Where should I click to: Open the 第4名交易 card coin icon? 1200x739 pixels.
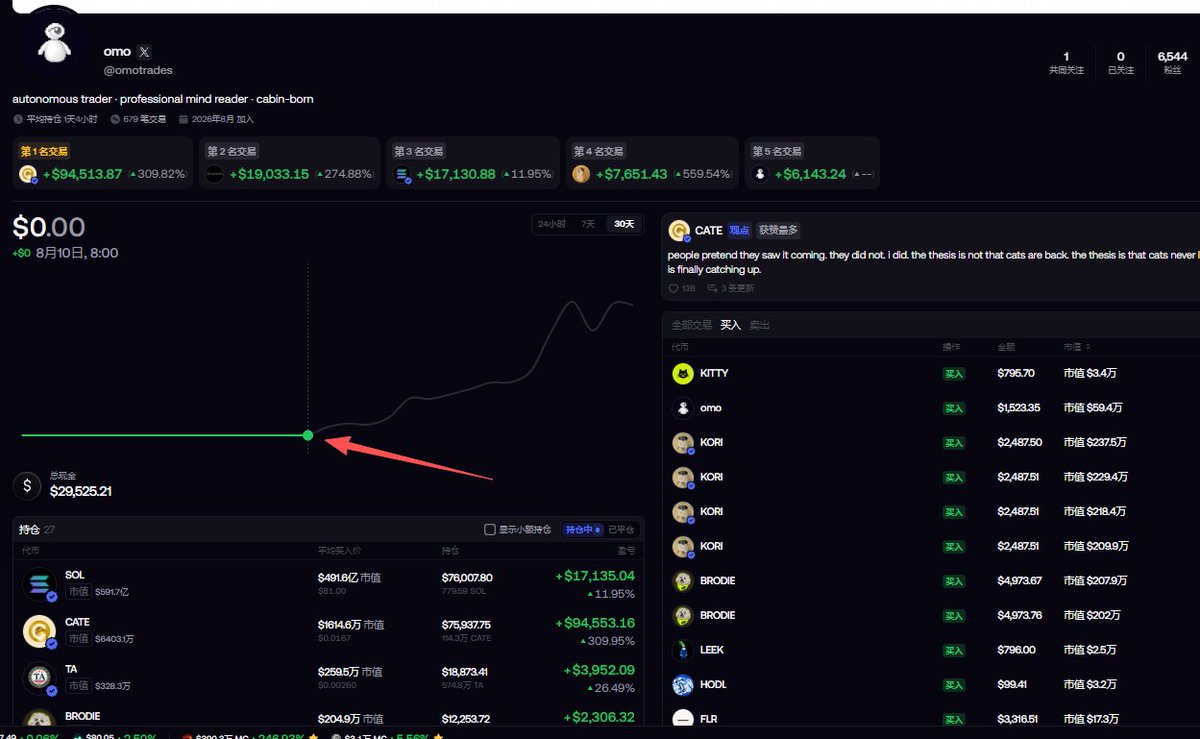582,174
